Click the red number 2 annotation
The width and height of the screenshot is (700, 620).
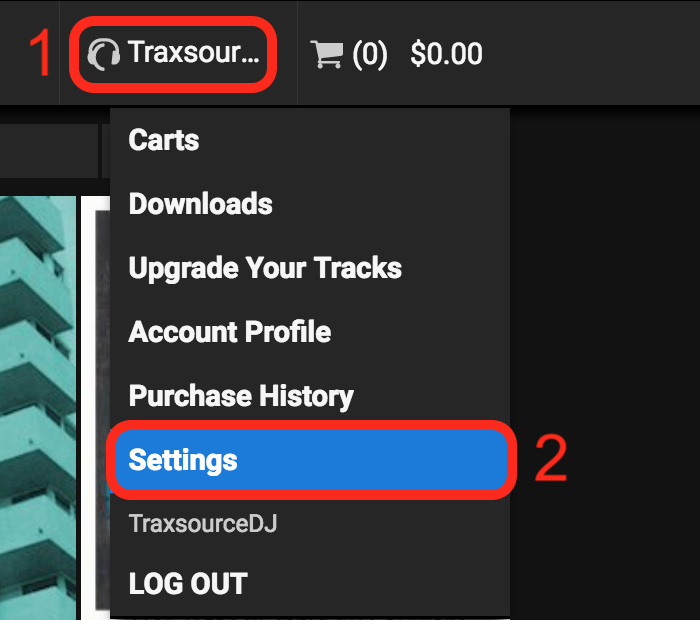coord(551,459)
